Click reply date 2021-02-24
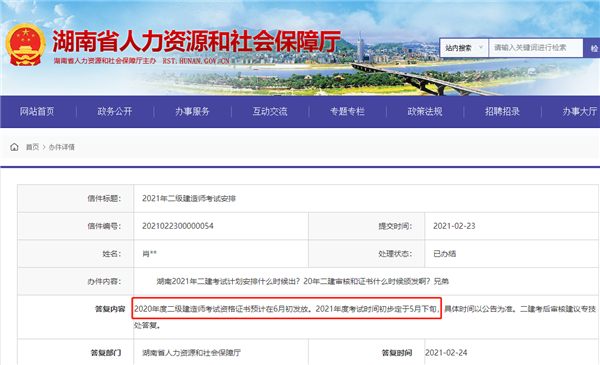 (x=446, y=353)
